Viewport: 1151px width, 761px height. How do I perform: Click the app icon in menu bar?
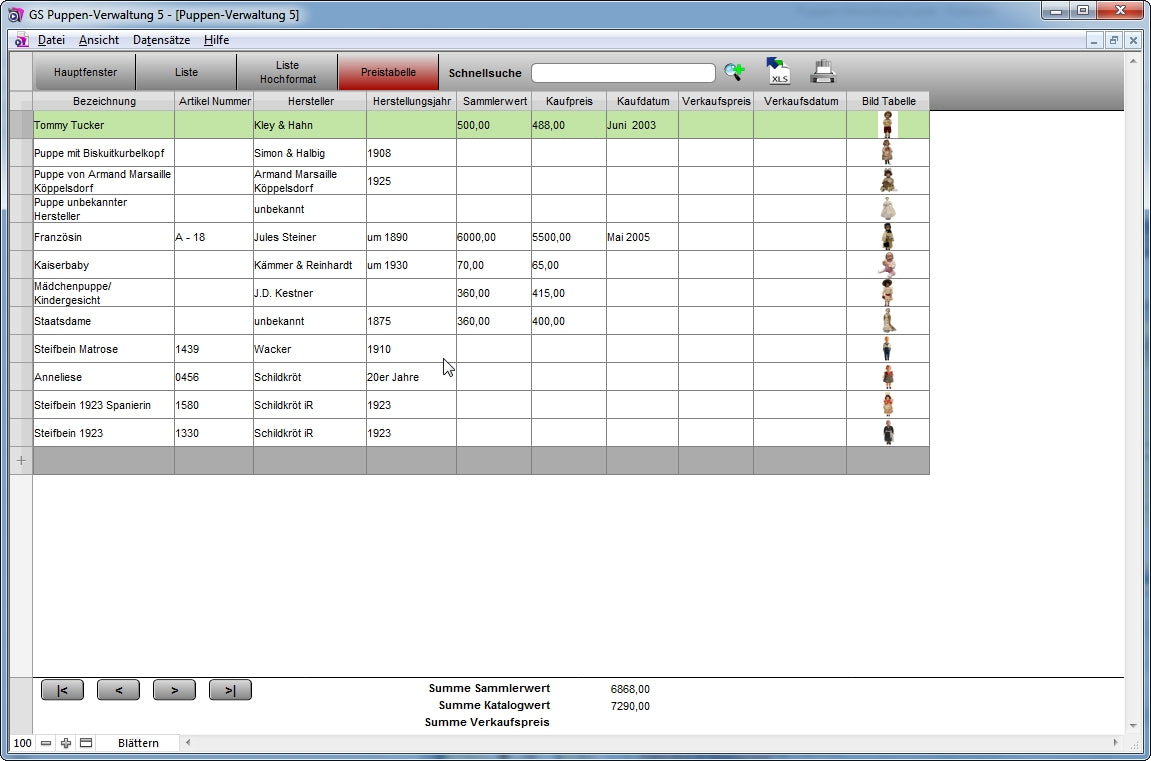pos(20,40)
